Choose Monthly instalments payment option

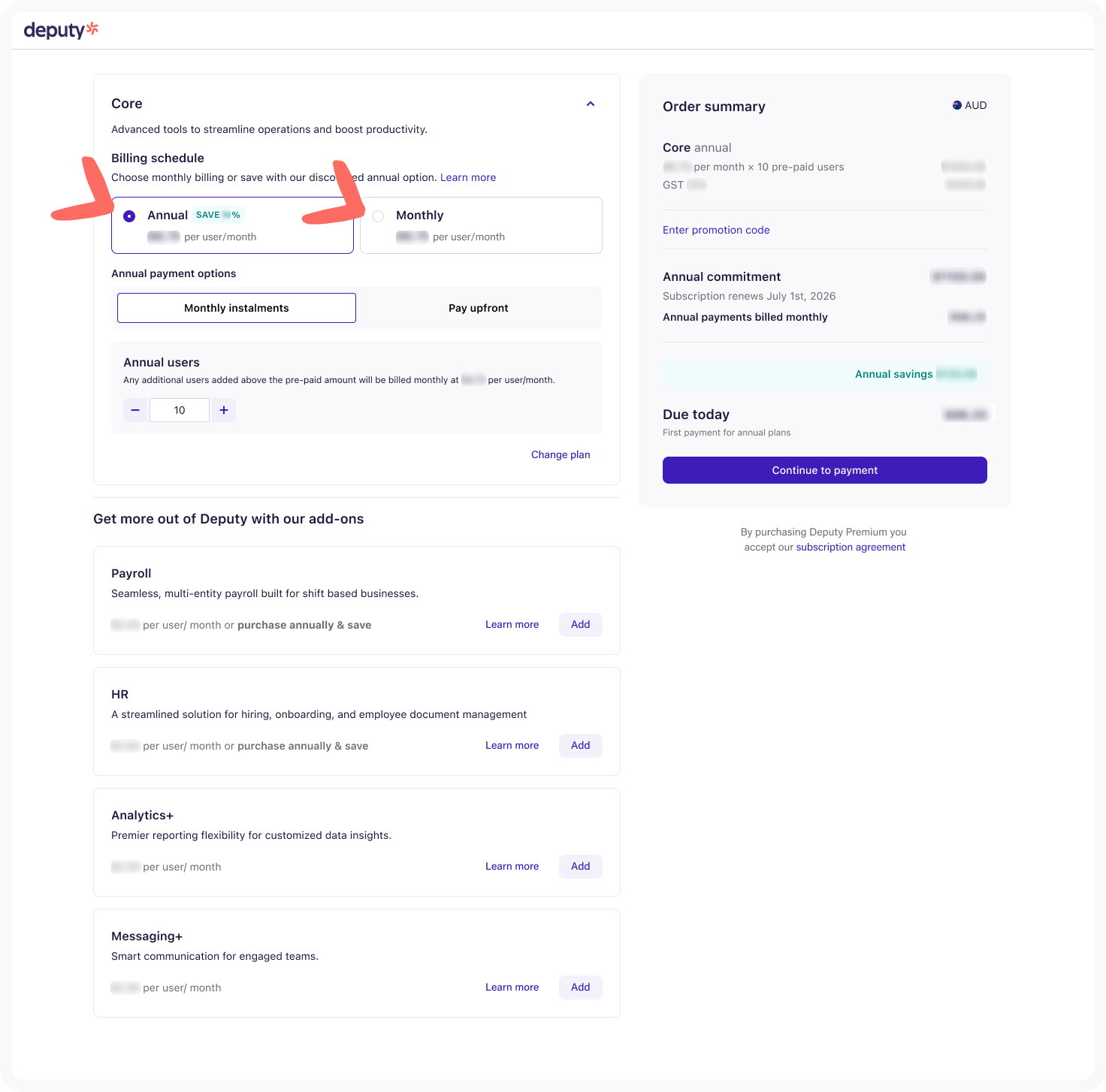[x=236, y=308]
